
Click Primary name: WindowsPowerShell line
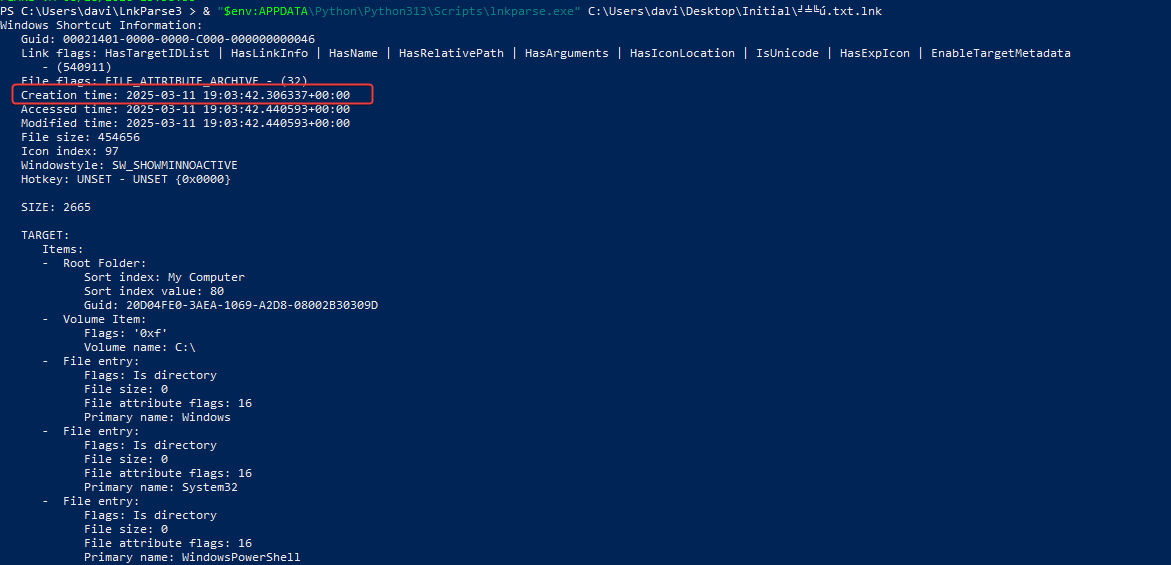point(192,558)
